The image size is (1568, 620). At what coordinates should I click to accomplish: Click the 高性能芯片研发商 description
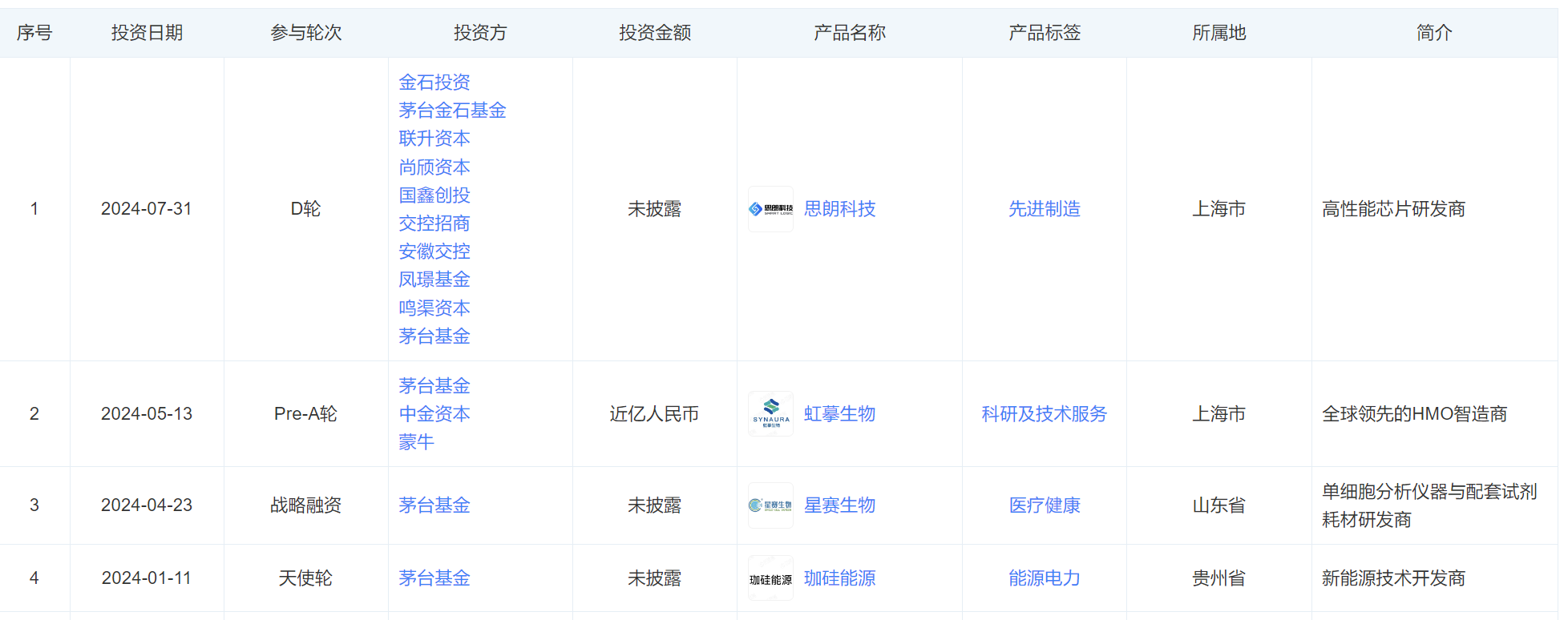(1393, 209)
